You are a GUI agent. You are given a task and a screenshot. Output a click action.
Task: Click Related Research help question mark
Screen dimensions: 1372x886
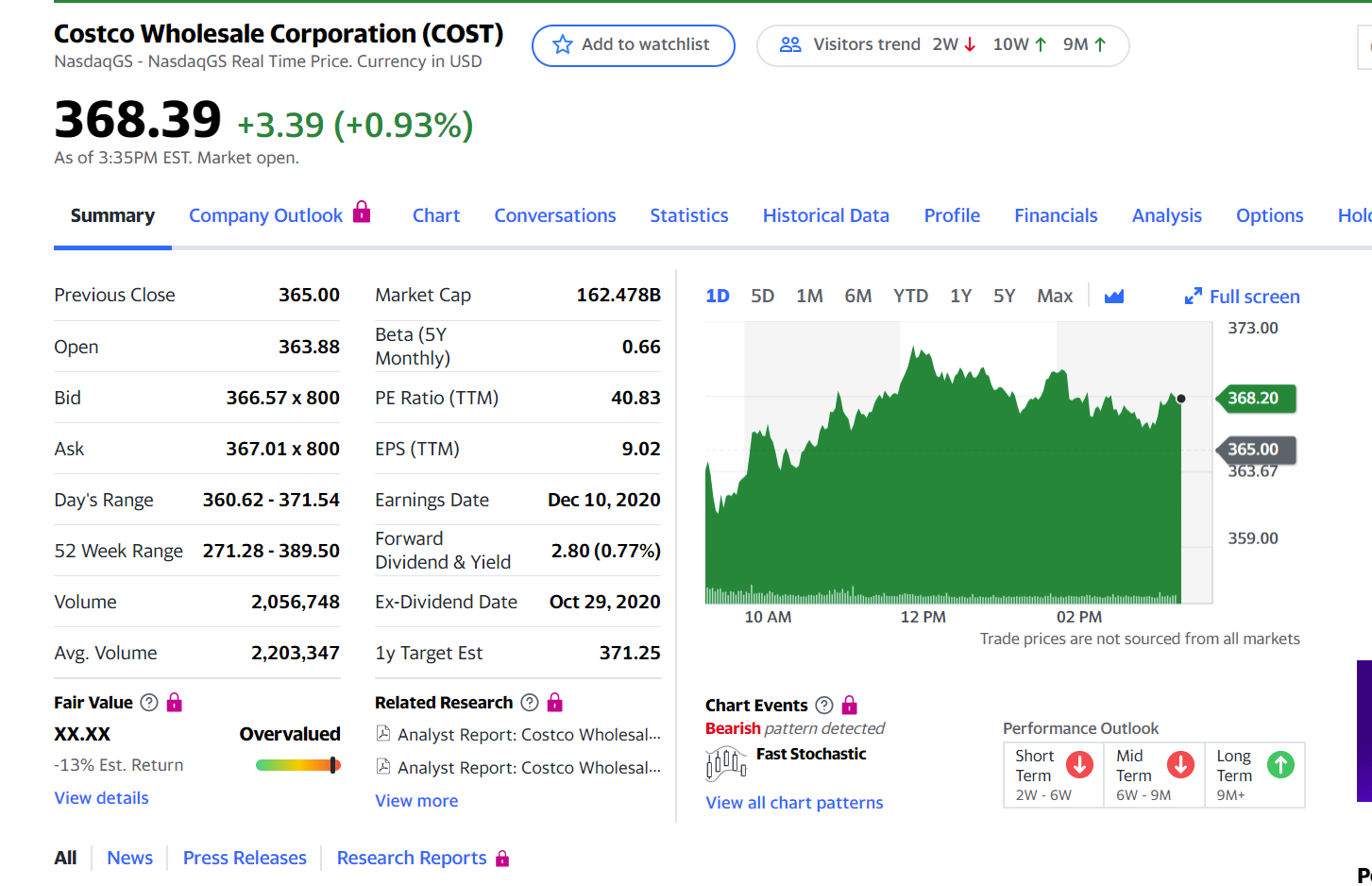point(530,702)
